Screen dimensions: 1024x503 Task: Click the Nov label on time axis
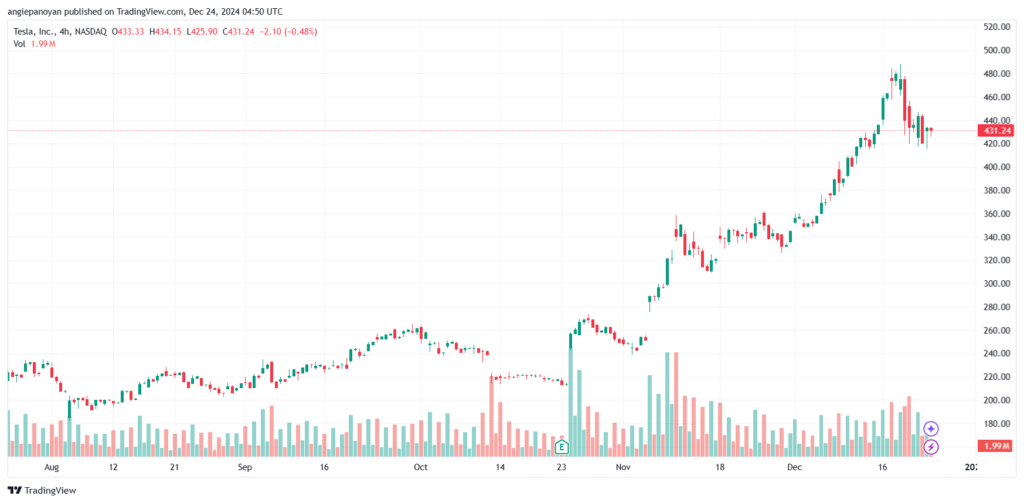pos(623,468)
